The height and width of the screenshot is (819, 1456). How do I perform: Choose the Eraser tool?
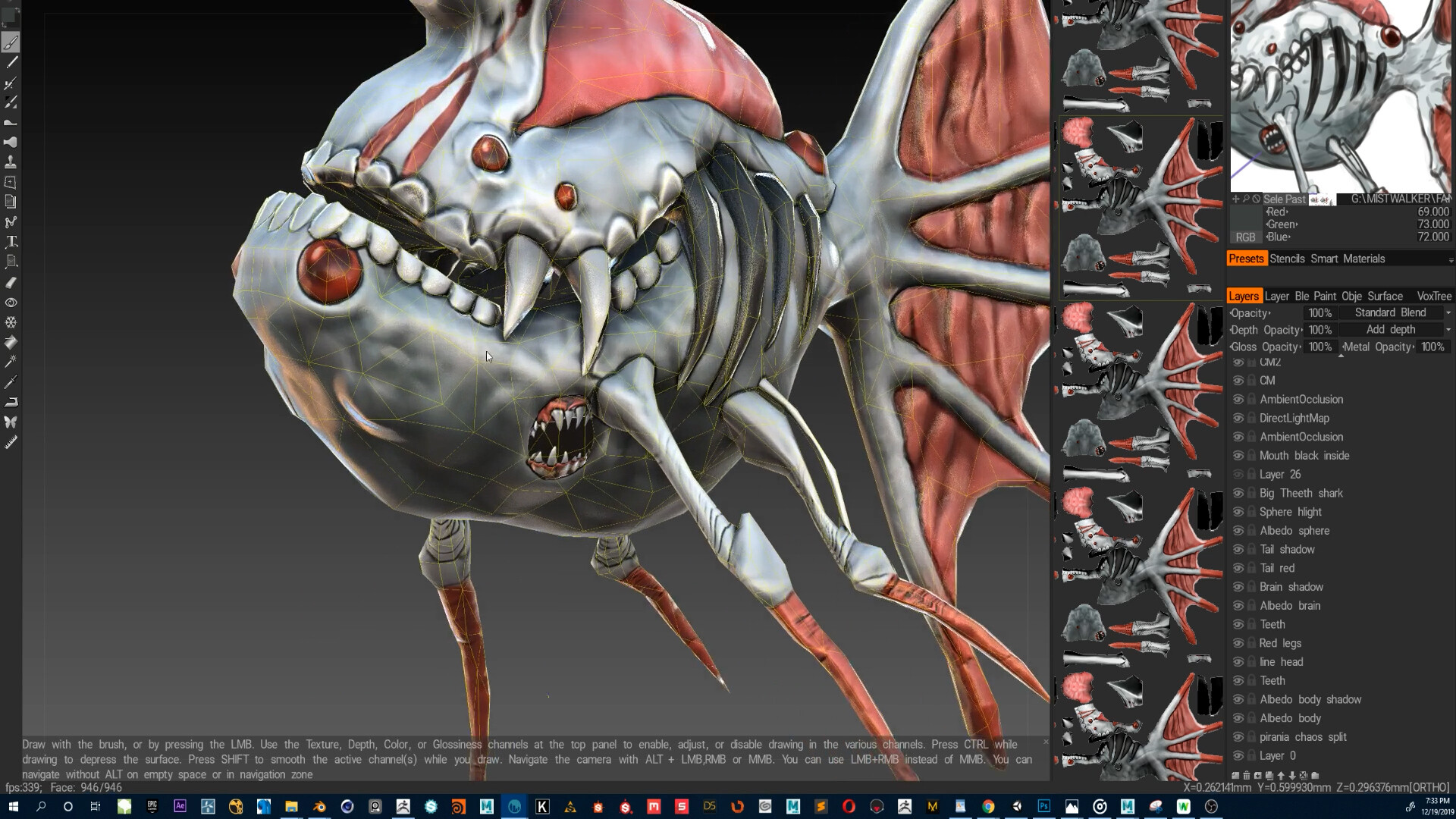[x=11, y=282]
